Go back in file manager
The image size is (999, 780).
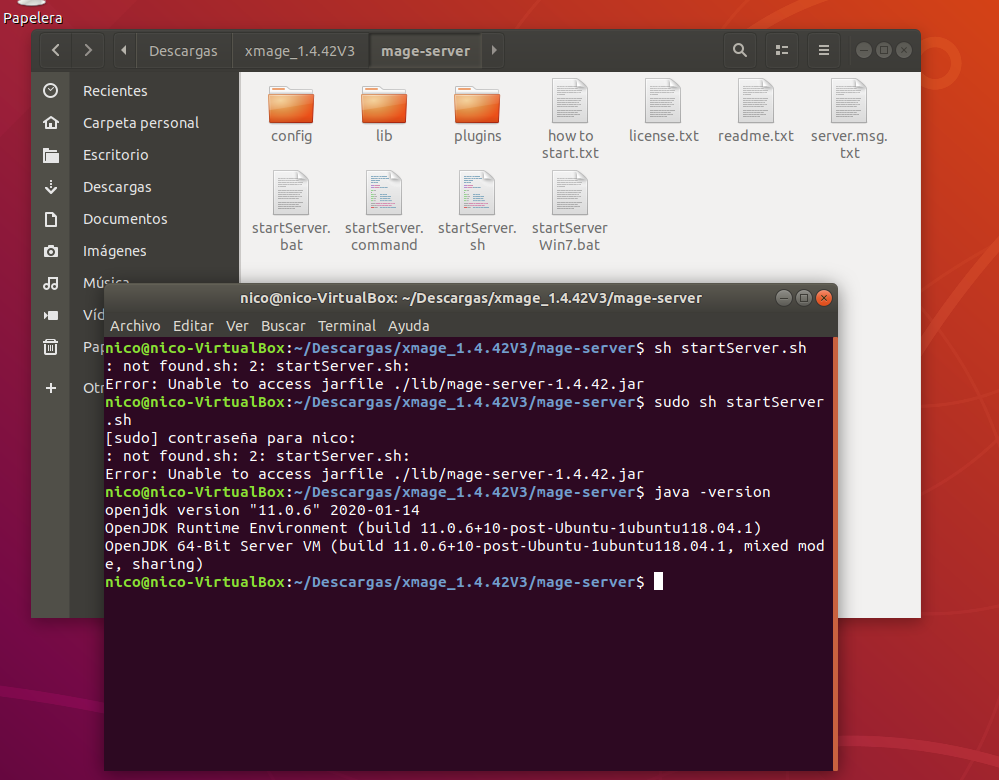tap(56, 50)
